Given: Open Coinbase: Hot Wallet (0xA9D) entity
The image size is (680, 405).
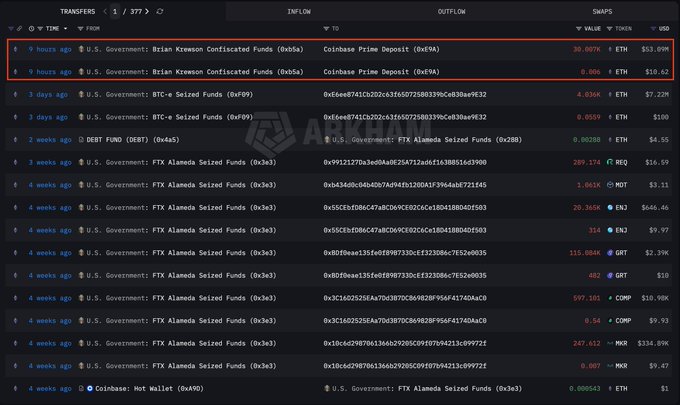Looking at the screenshot, I should pos(149,389).
